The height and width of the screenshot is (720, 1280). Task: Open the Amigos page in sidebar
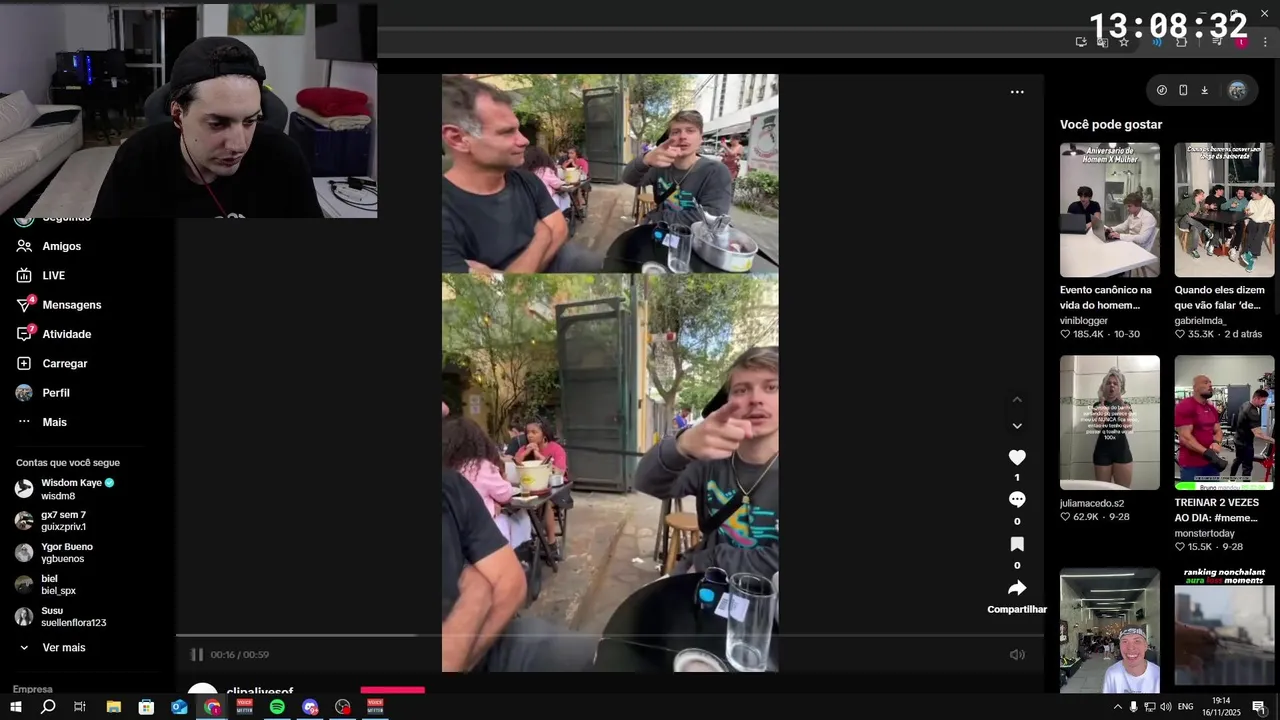pyautogui.click(x=61, y=246)
